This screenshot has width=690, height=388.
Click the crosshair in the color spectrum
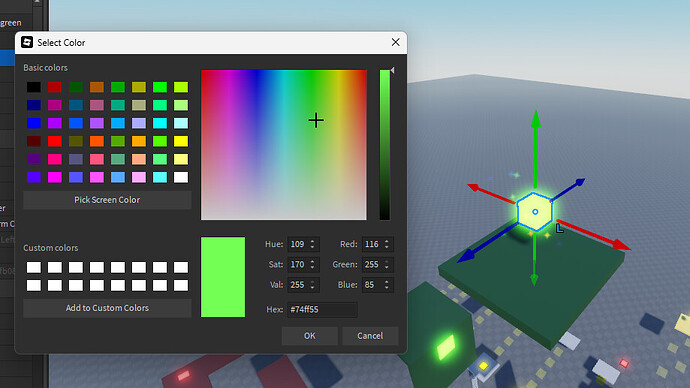click(316, 121)
